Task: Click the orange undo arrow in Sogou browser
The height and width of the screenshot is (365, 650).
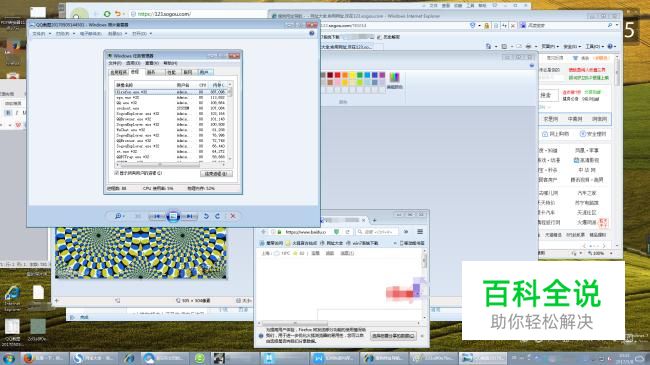Action: (118, 14)
